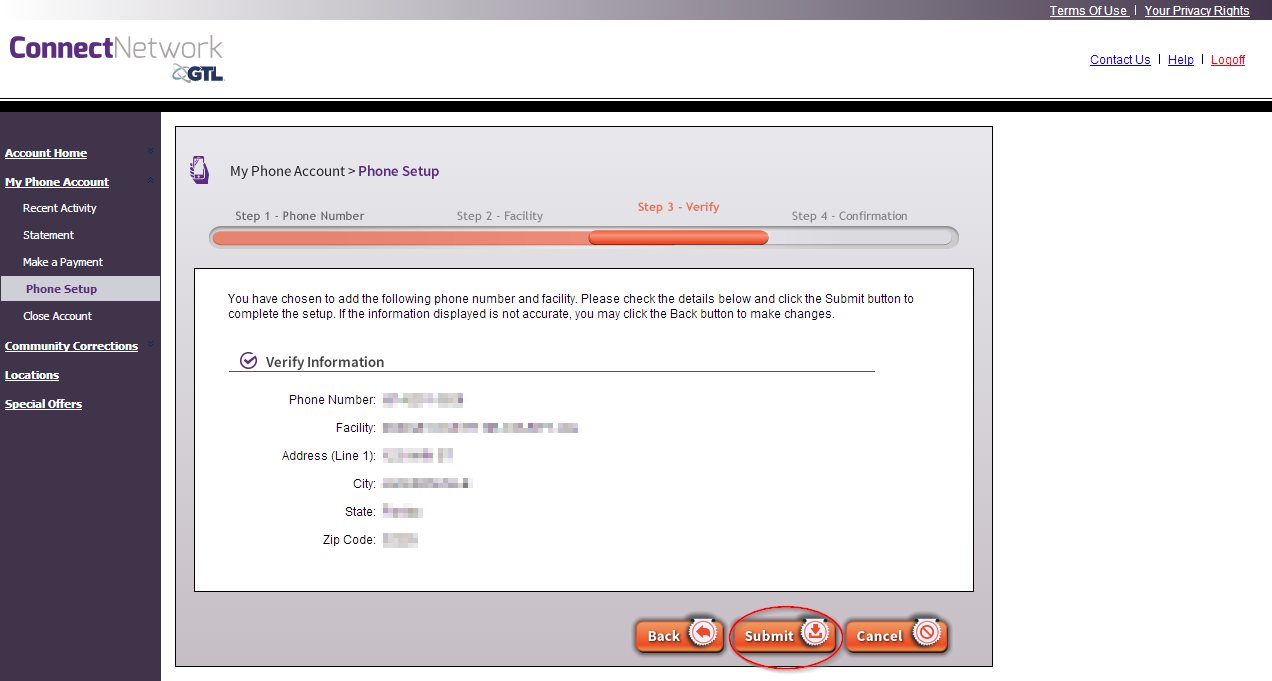
Task: Click the My Phone Account breadcrumb text
Action: (287, 171)
